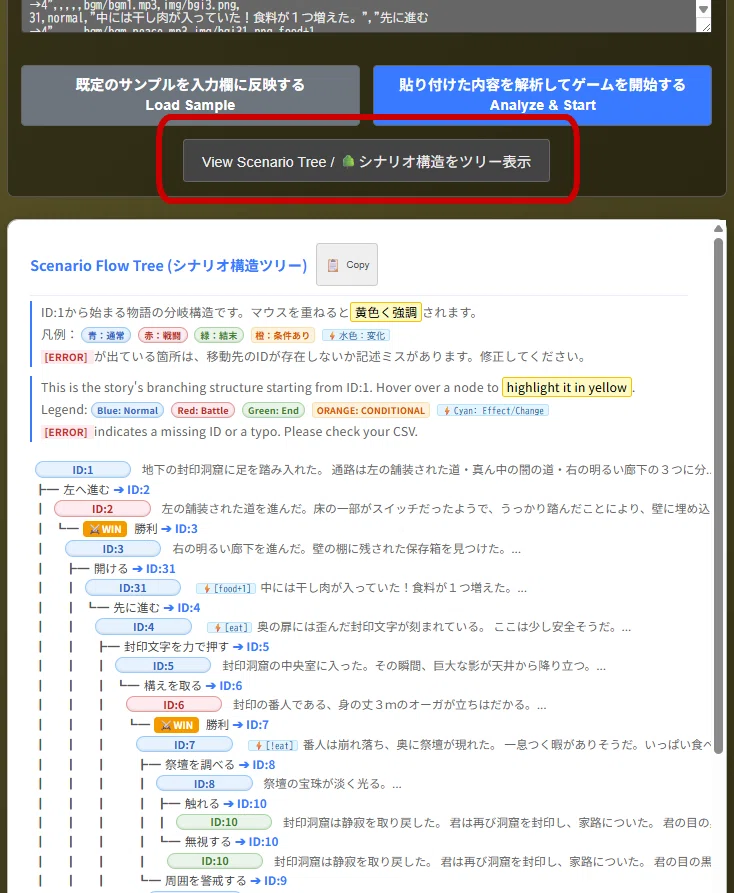The image size is (734, 893).
Task: Follow the 封印文字を力で押す → ID:5 link
Action: (x=196, y=647)
